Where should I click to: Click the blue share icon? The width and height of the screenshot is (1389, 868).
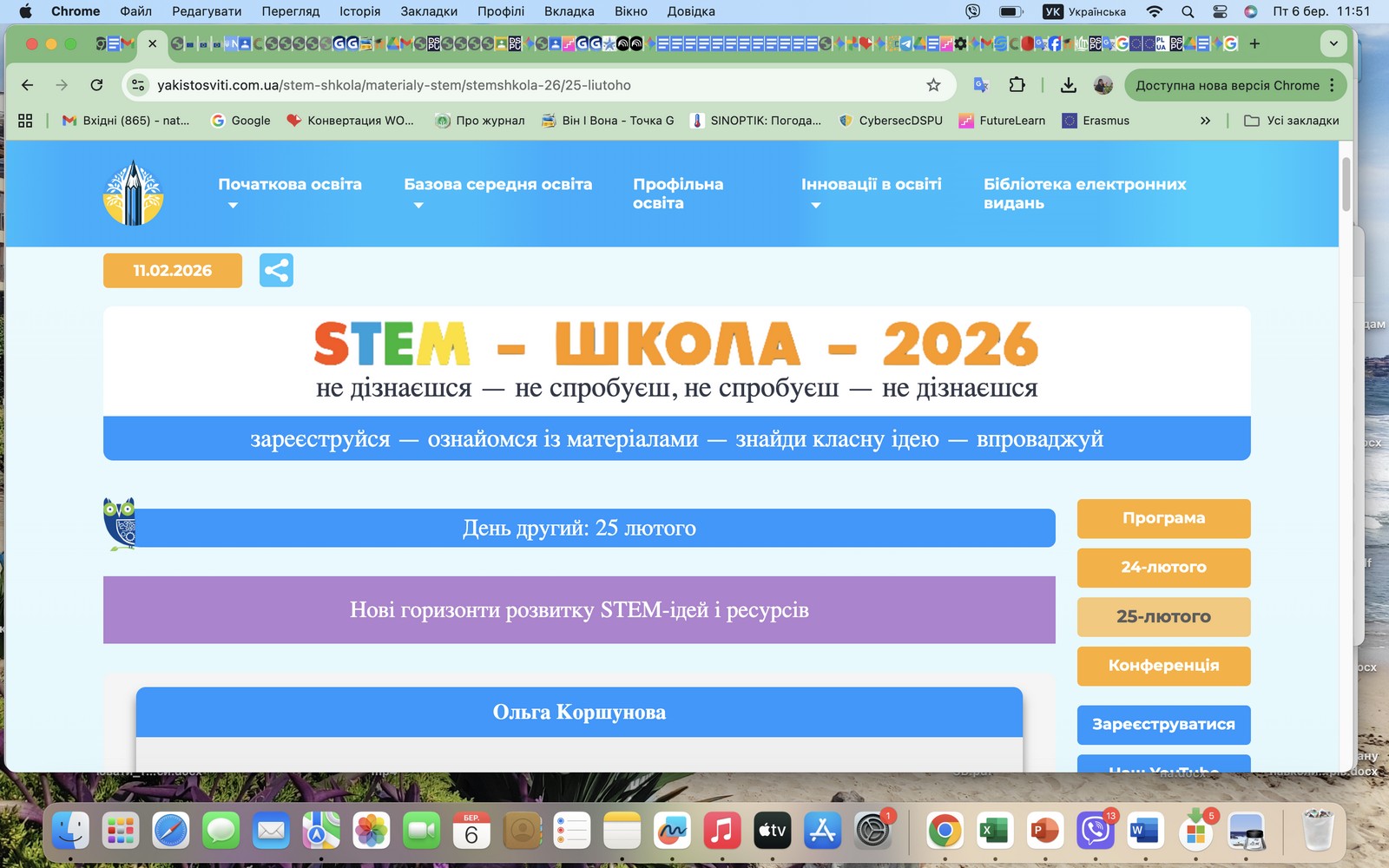(276, 270)
